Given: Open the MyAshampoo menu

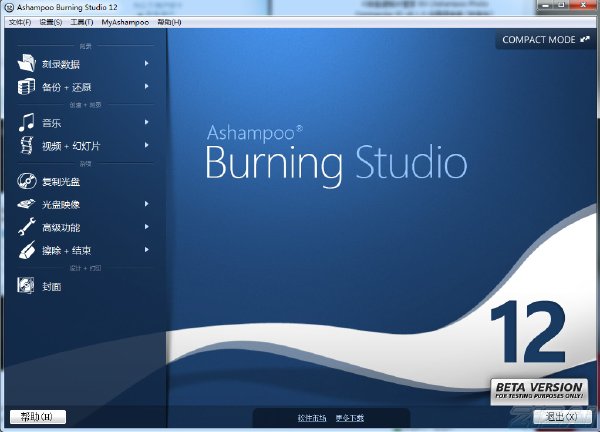Looking at the screenshot, I should 125,22.
